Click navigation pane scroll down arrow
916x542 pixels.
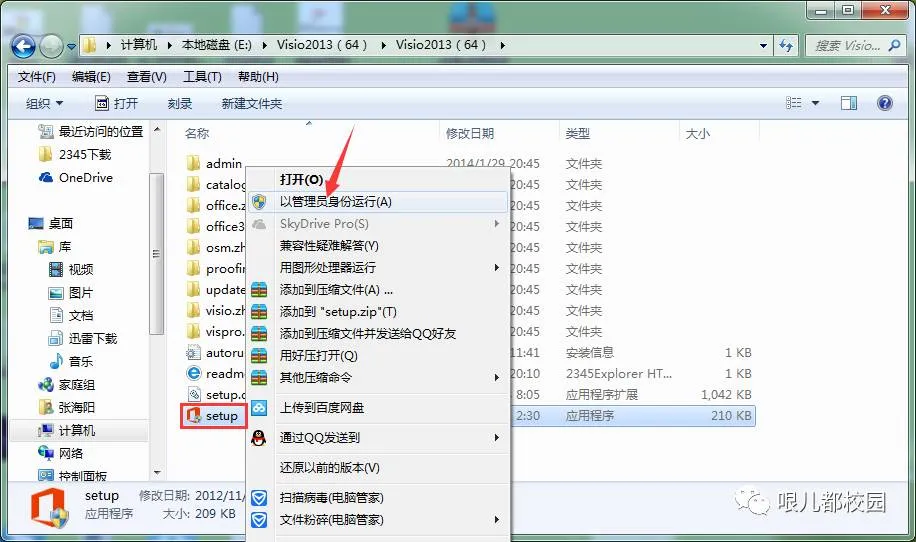point(156,472)
